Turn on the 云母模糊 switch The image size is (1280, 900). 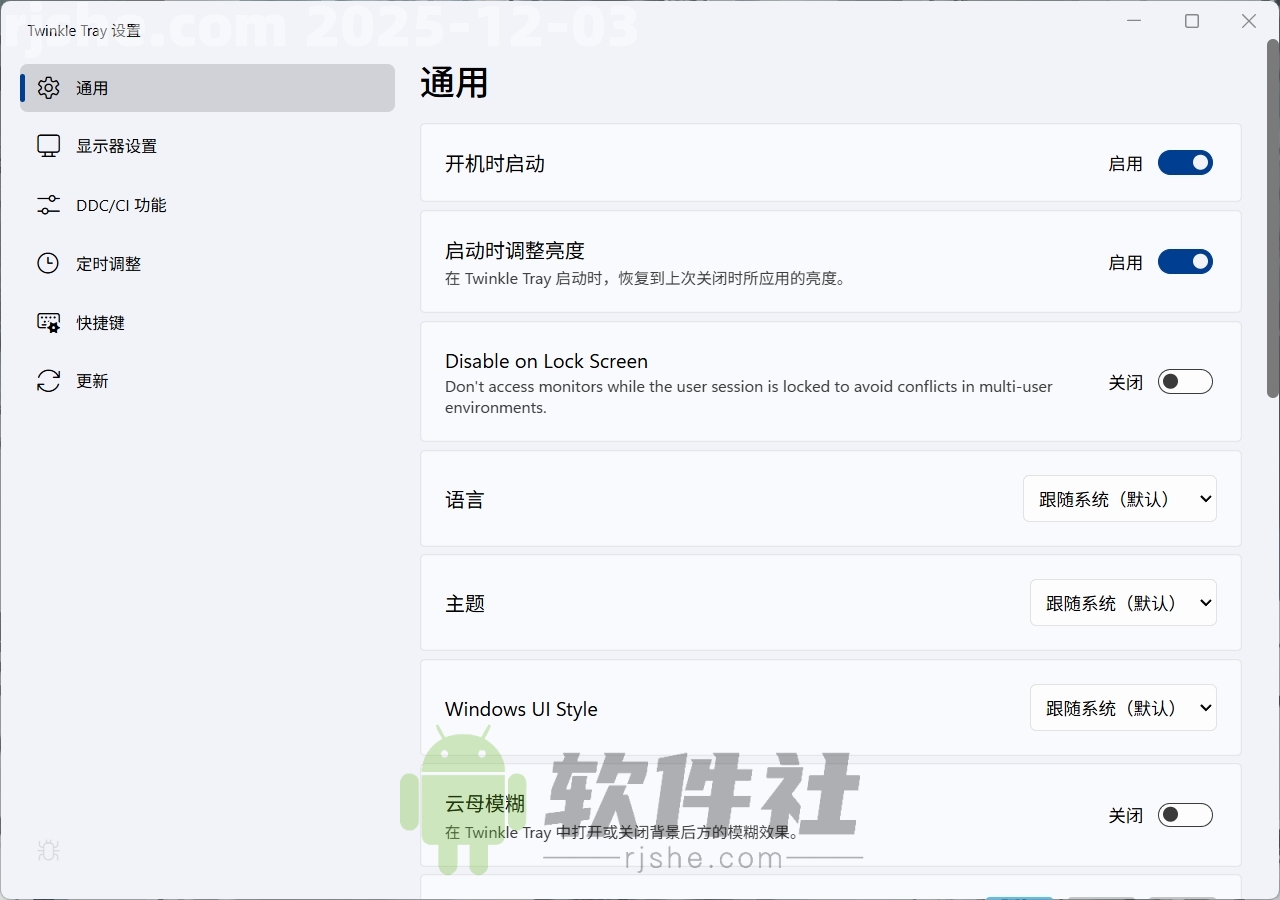[1185, 815]
